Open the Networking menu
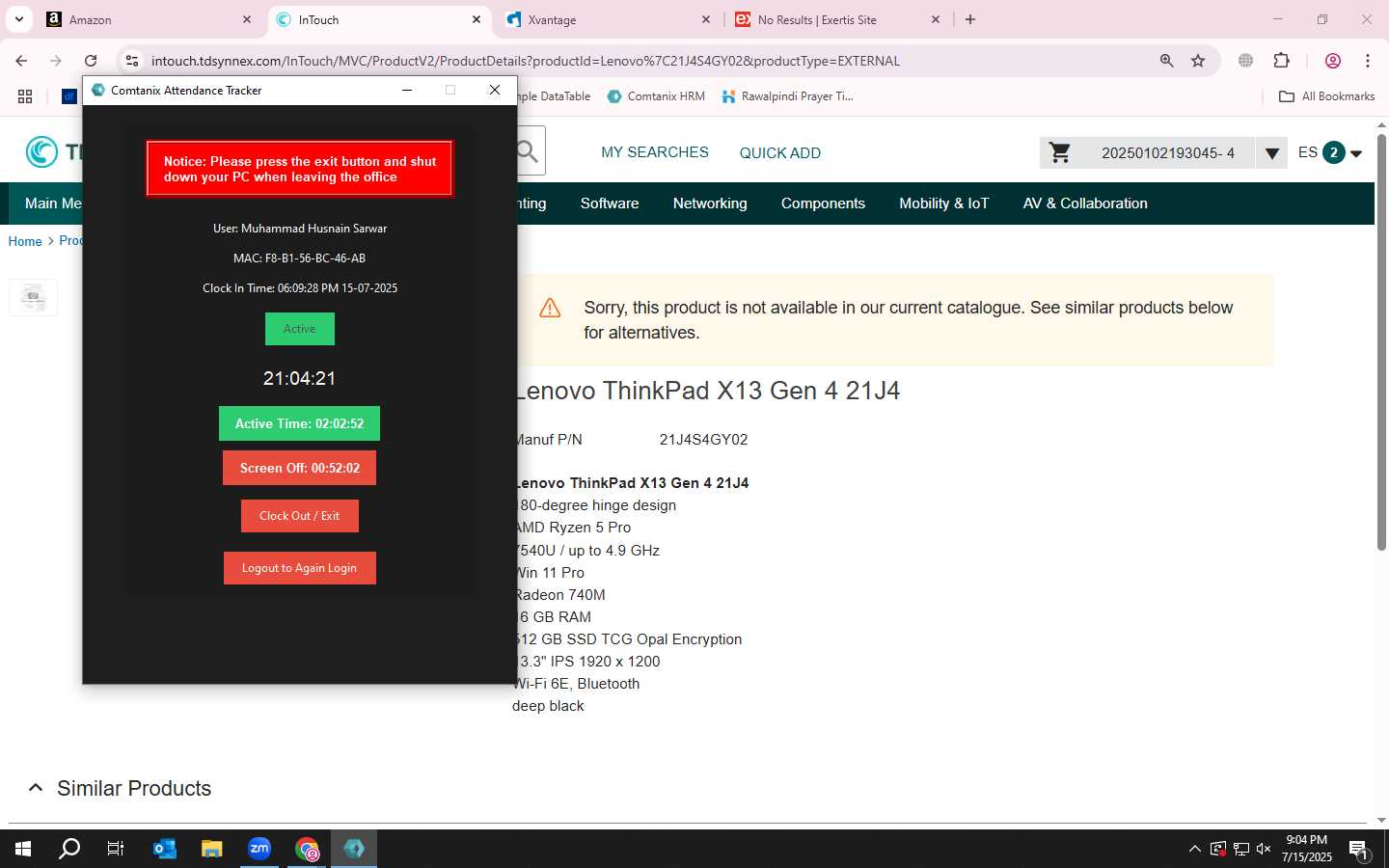1389x868 pixels. 710,203
